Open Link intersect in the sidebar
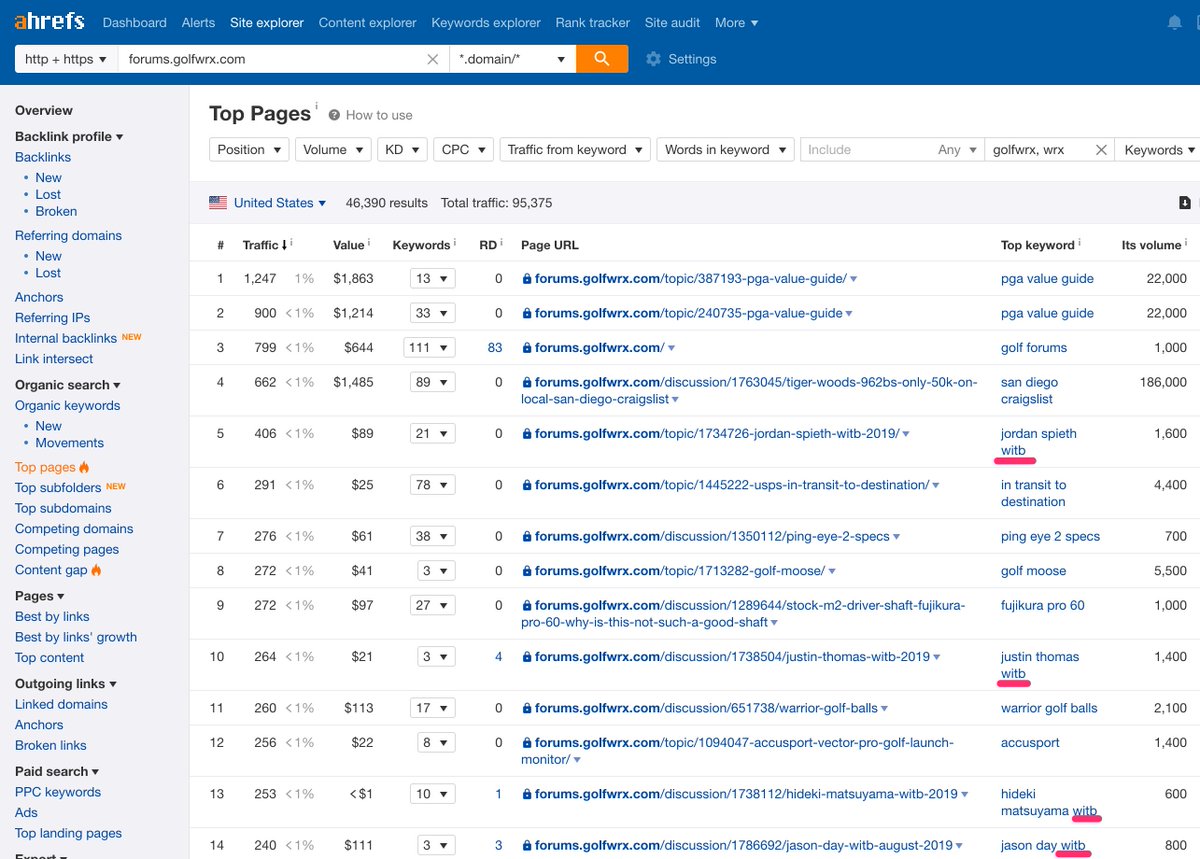Viewport: 1200px width, 859px height. (x=54, y=359)
